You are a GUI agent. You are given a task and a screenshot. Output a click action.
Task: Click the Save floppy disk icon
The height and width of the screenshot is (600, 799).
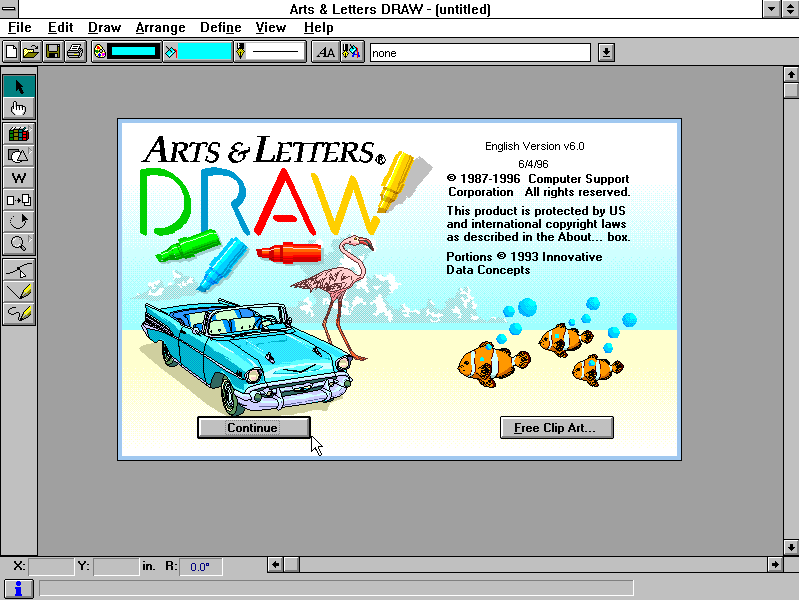tap(53, 52)
